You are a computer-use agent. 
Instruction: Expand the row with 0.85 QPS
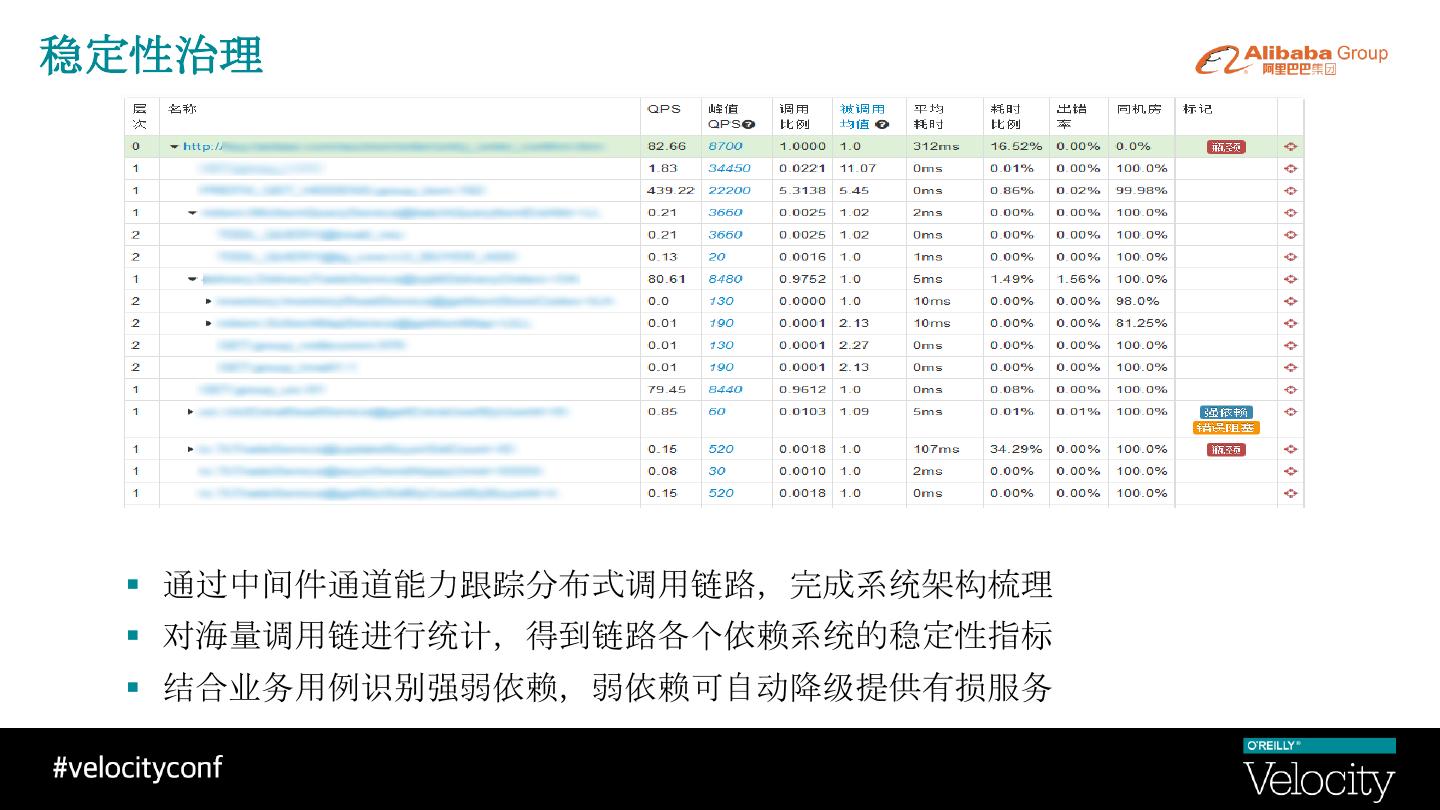tap(191, 412)
